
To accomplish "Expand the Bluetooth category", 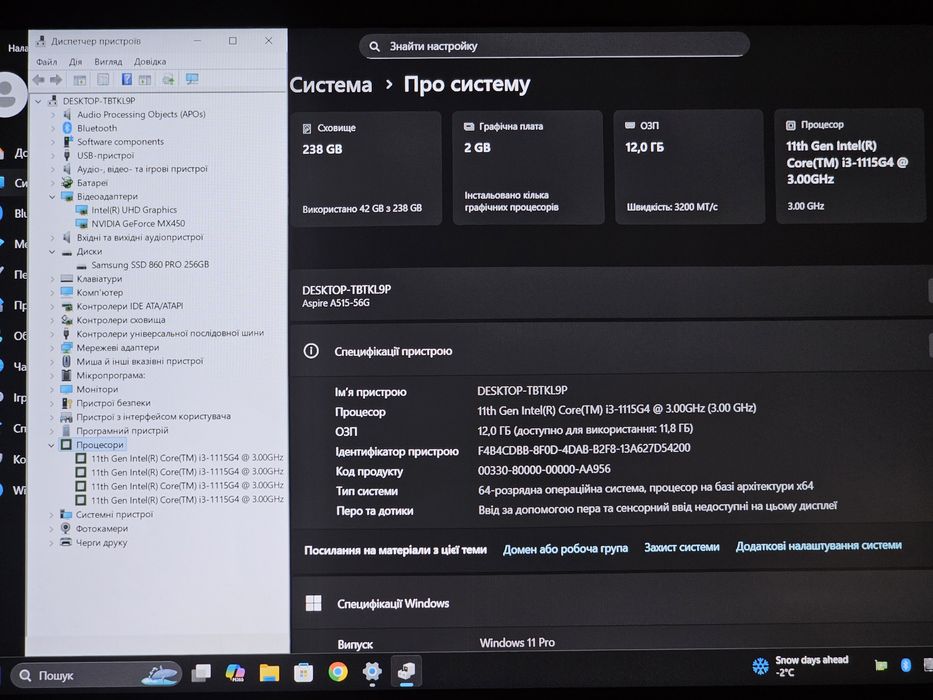I will [53, 128].
